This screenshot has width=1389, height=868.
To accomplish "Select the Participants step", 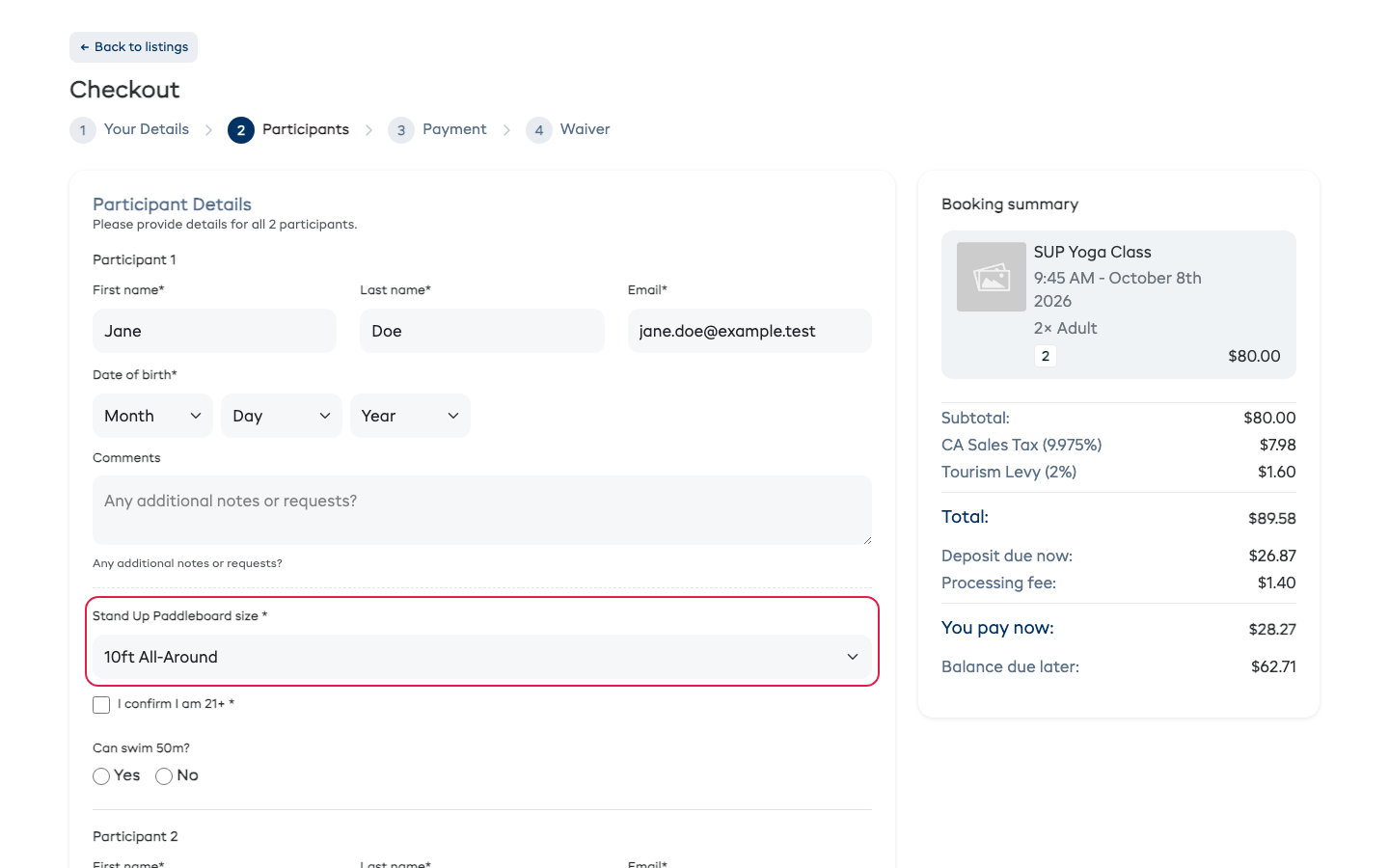I will tap(305, 129).
